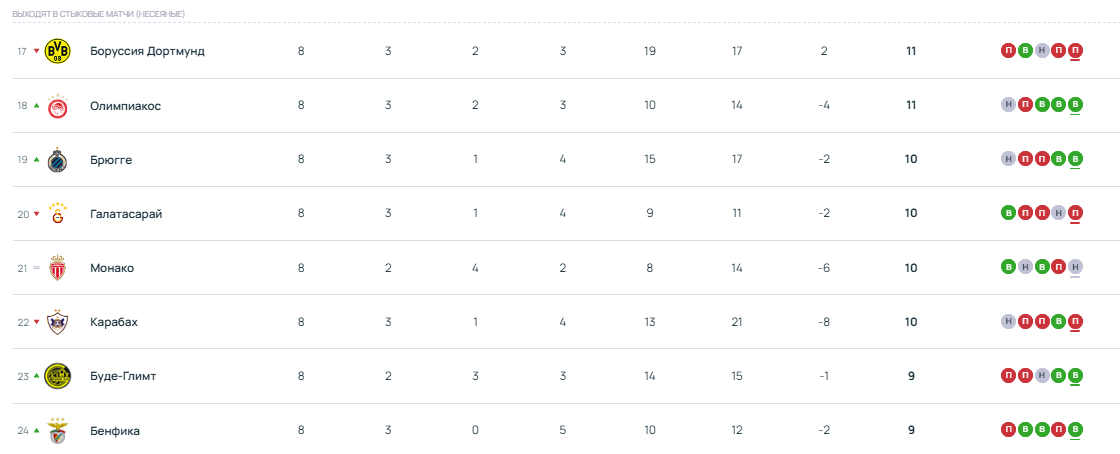
Task: Click Galatasaray's first green win badge
Action: click(x=1008, y=213)
